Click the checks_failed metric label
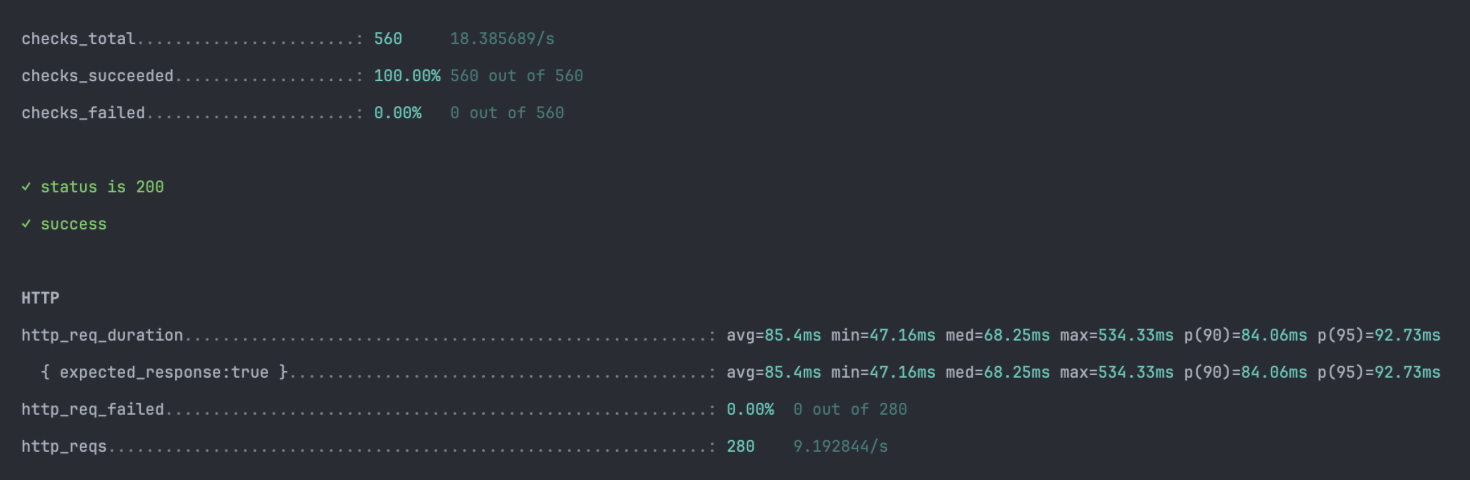The image size is (1470, 480). coord(83,113)
